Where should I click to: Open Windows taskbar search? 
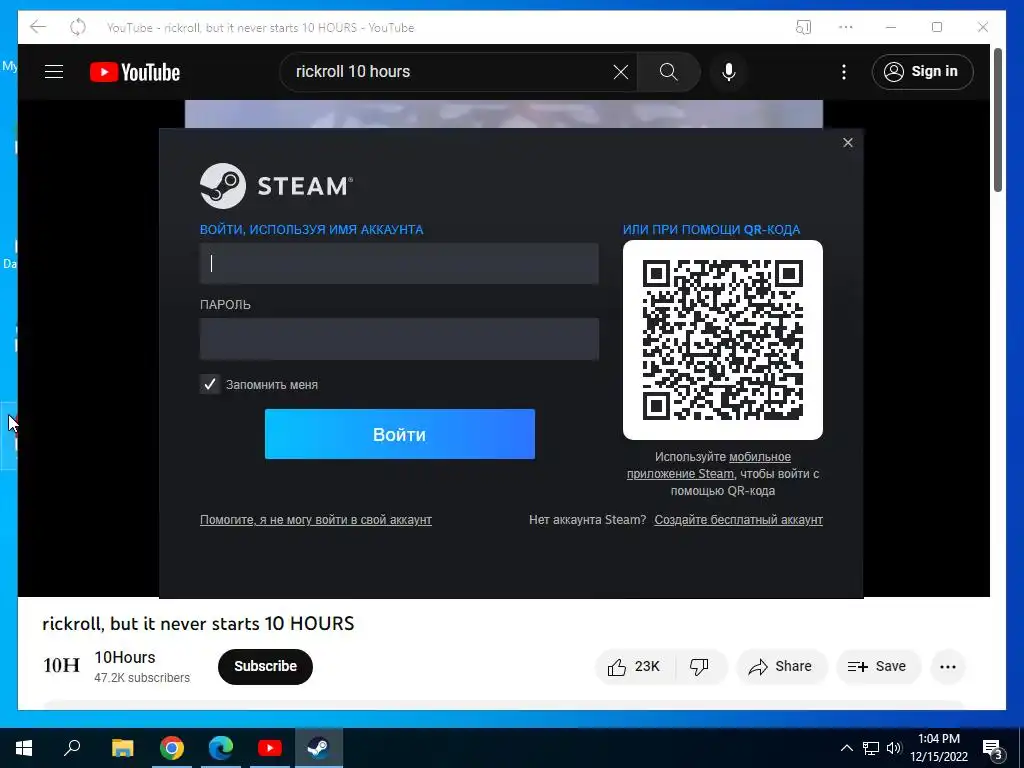click(72, 748)
